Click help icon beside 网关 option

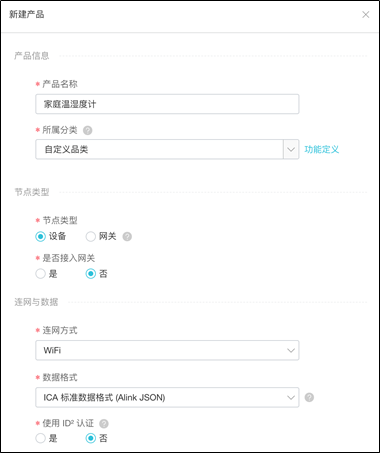click(x=127, y=237)
